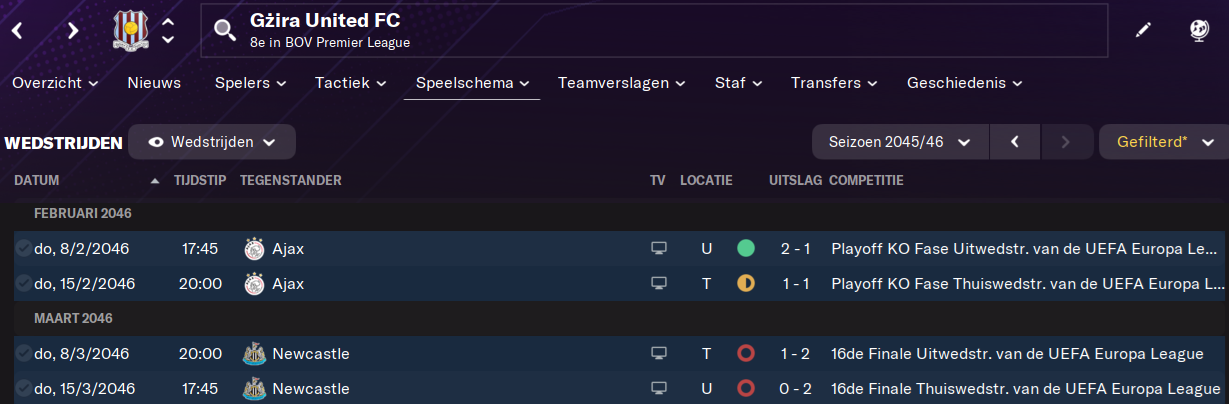Click the green win indicator for 8/2/2046
The image size is (1229, 404).
pyautogui.click(x=746, y=249)
